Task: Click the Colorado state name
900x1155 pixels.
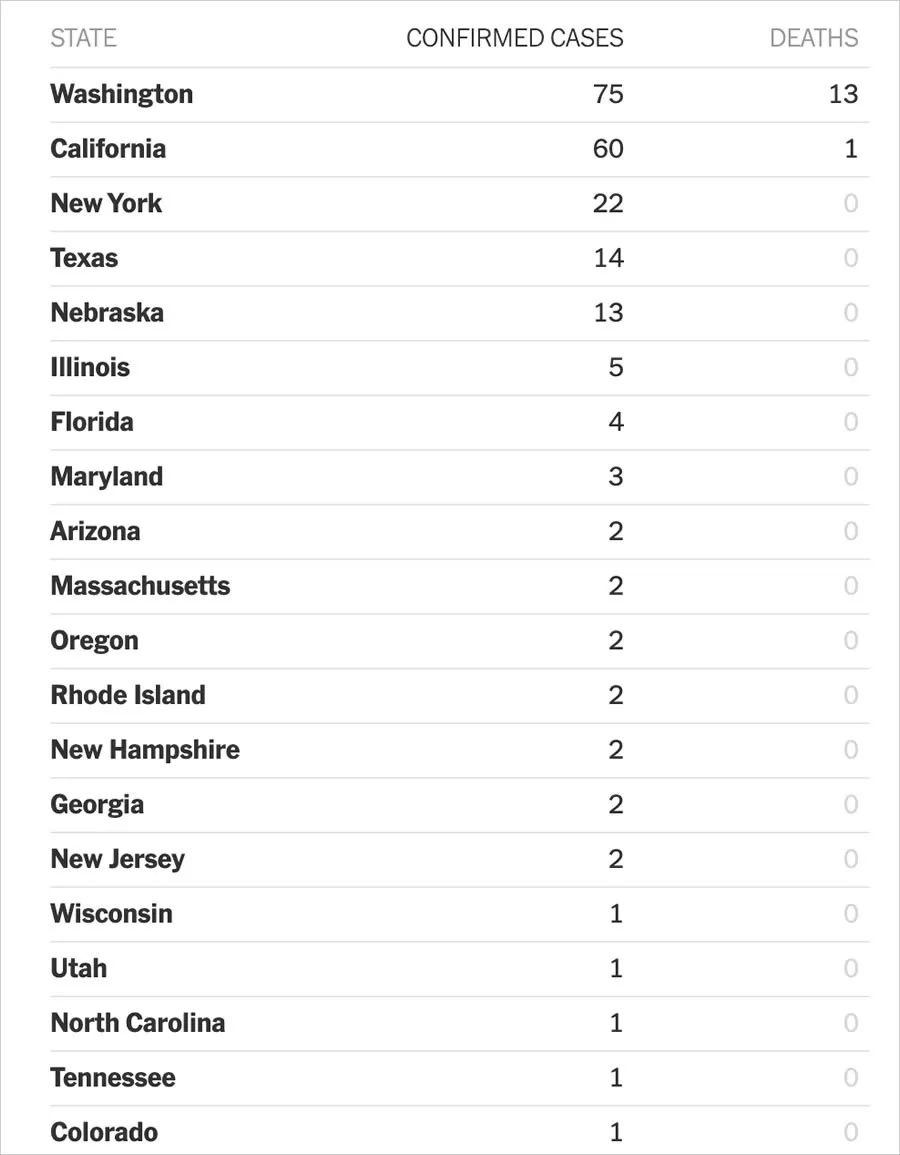Action: click(x=104, y=1131)
